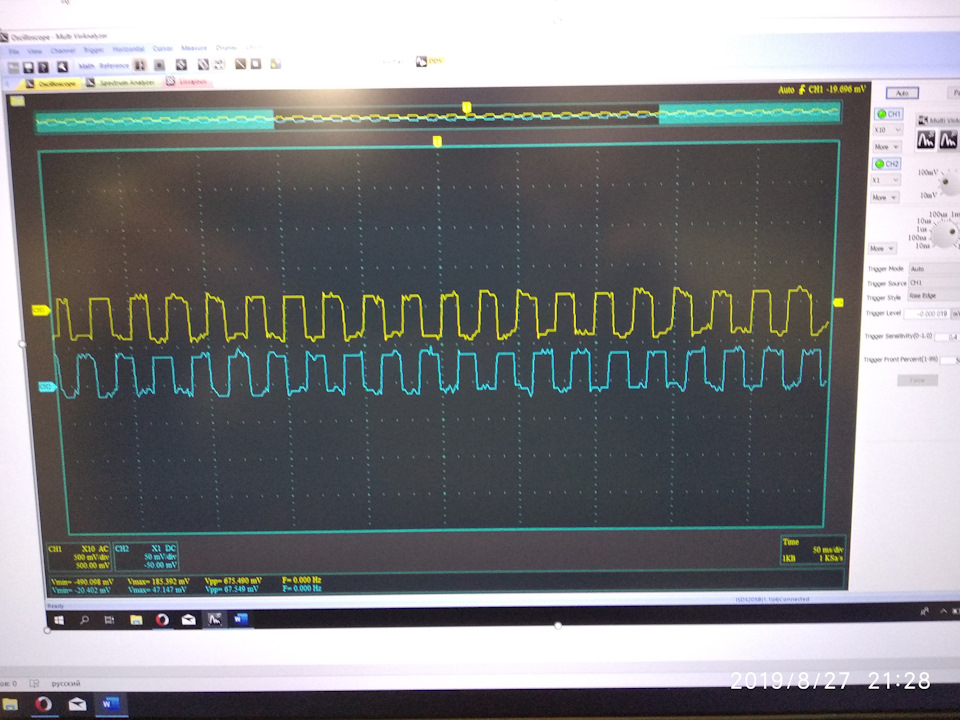Expand the More dropdown under CH1
This screenshot has width=960, height=720.
click(x=886, y=147)
